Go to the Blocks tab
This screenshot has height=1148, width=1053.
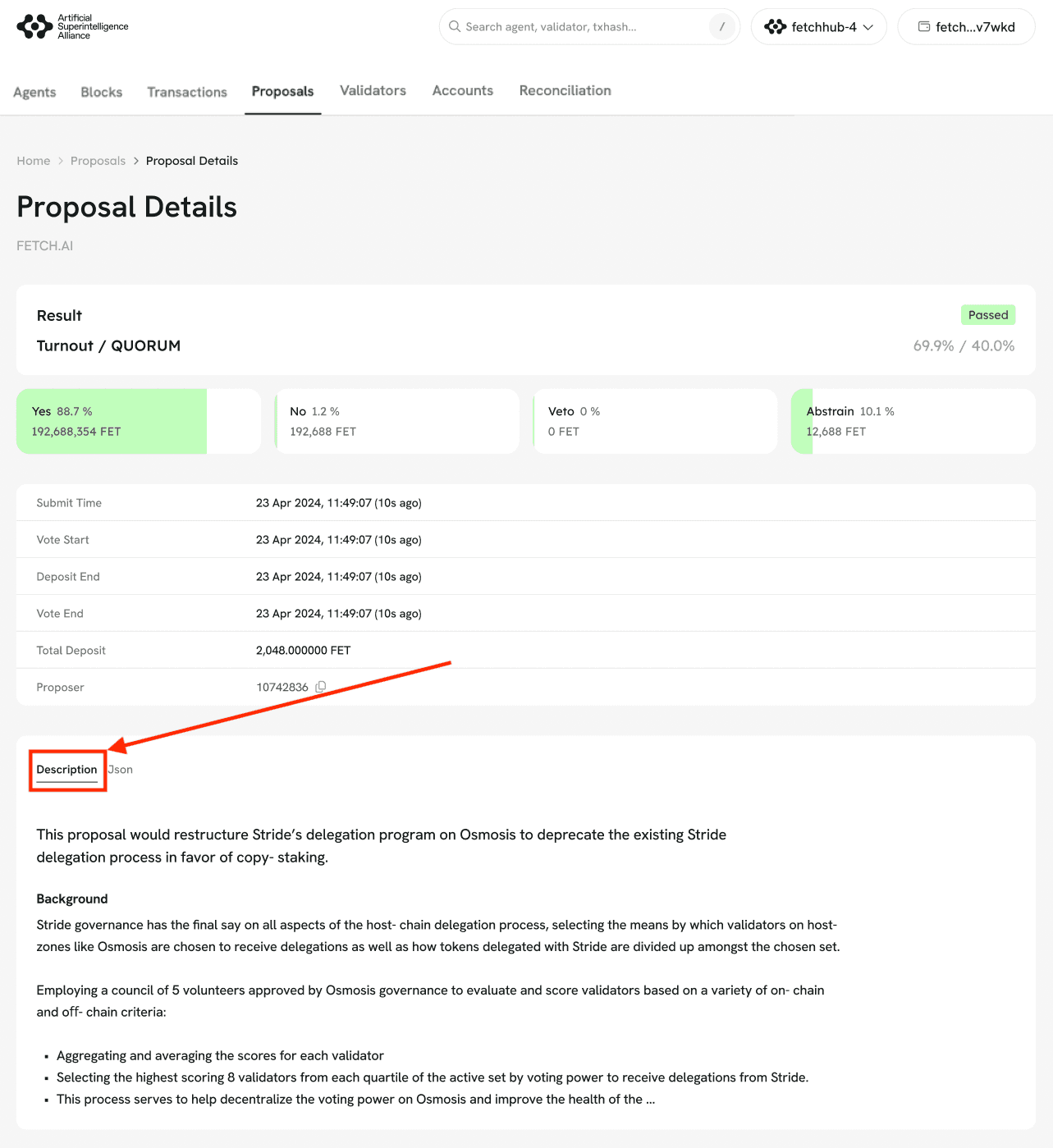[x=102, y=92]
